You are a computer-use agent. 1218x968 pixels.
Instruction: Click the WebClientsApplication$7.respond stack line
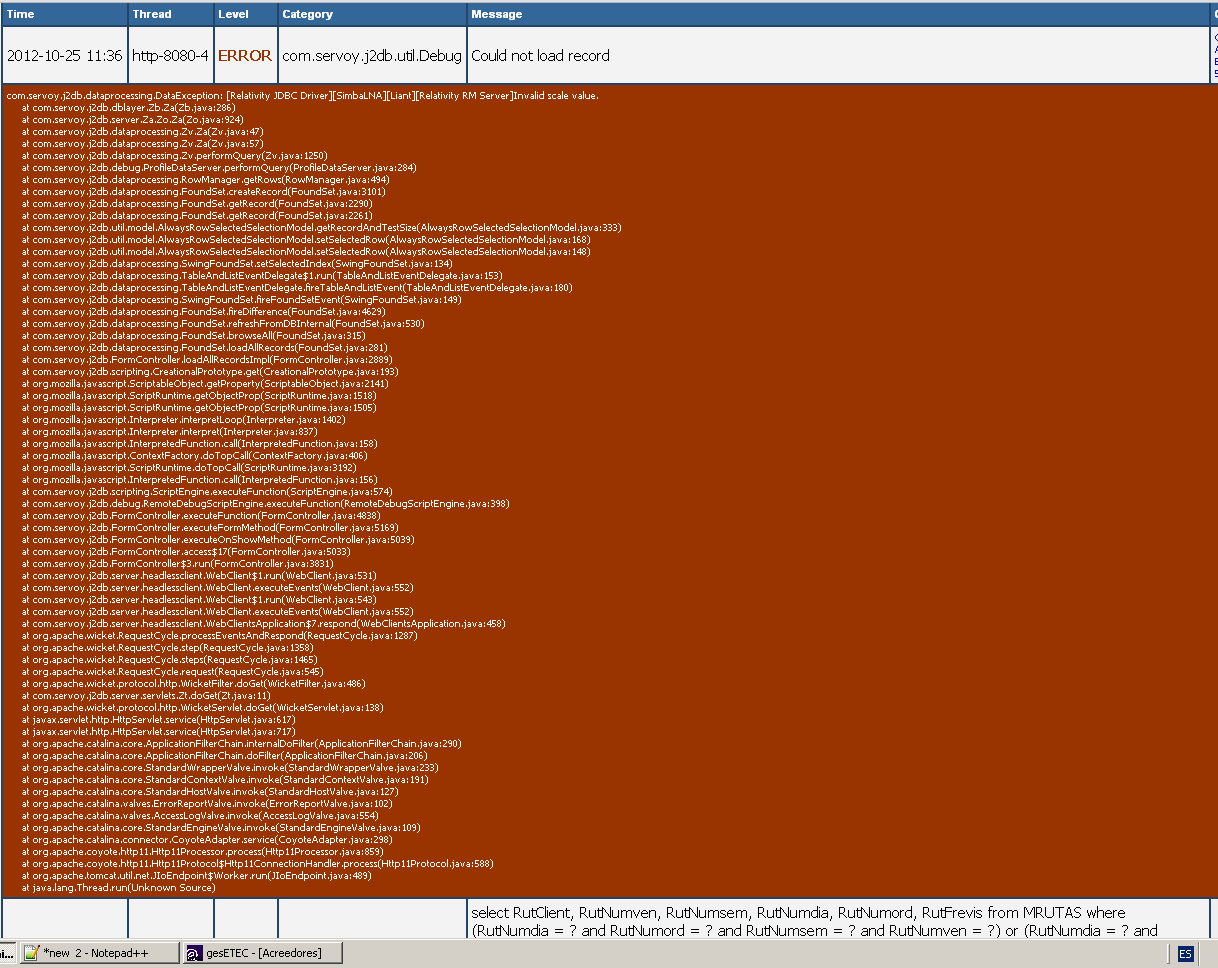point(263,623)
